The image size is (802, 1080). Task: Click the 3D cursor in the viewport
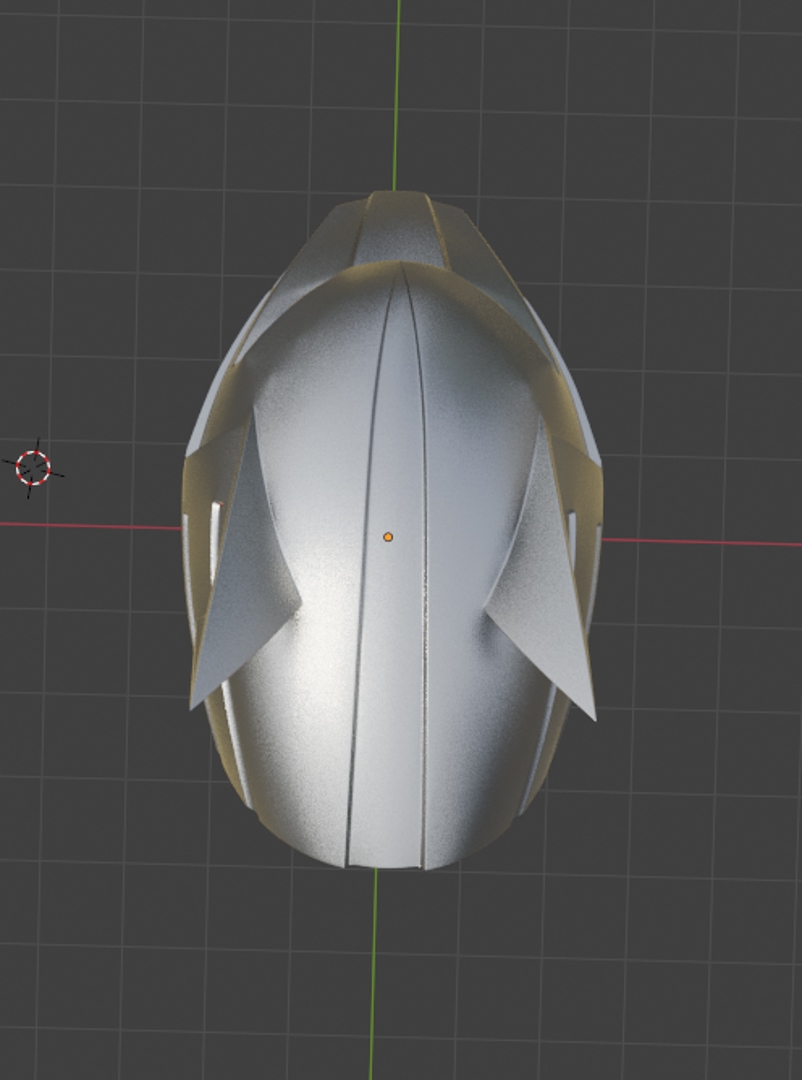point(34,467)
